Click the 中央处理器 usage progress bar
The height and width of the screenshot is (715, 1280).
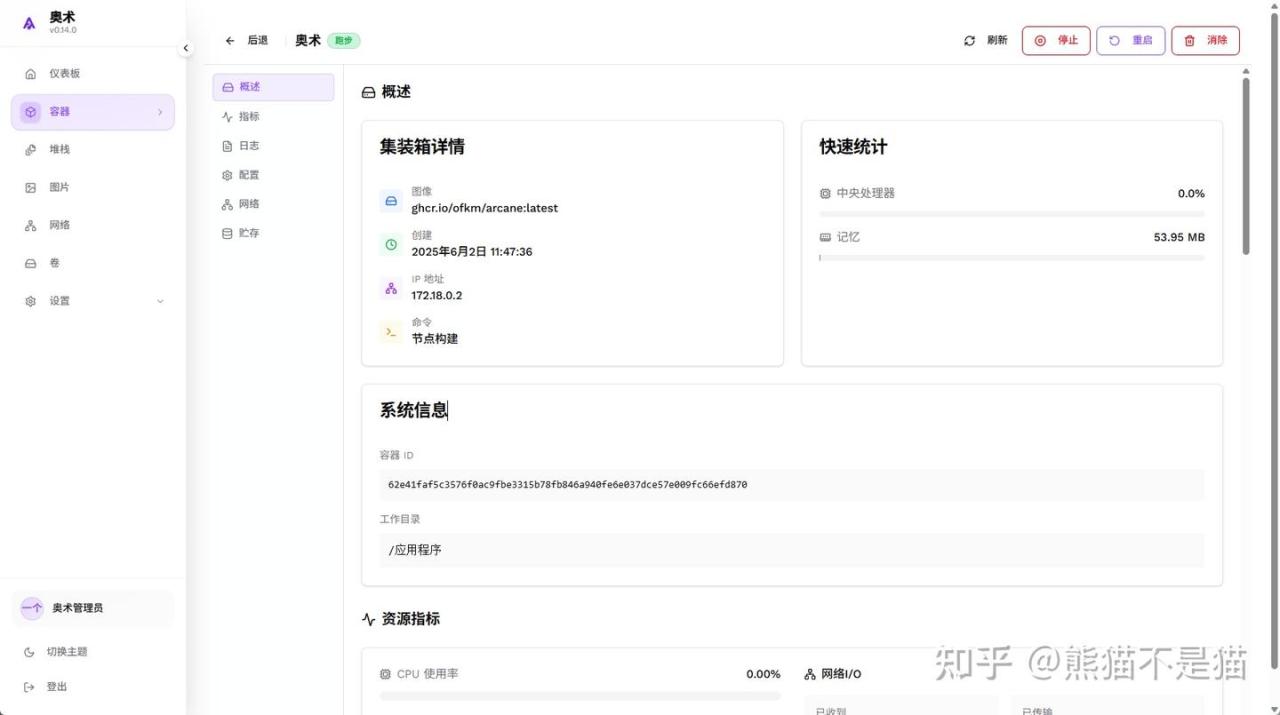click(1012, 214)
